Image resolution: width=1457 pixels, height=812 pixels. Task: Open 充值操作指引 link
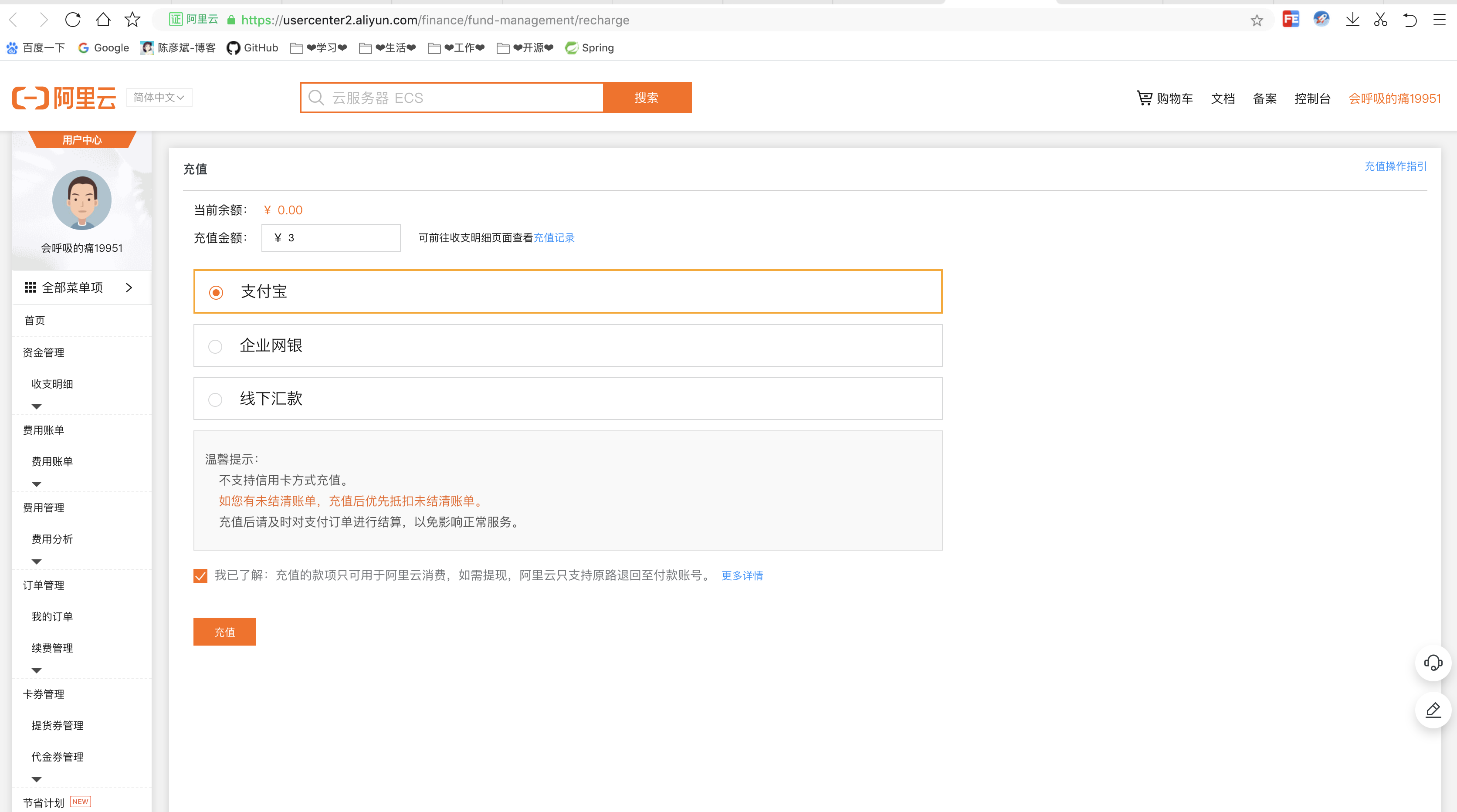[1396, 166]
